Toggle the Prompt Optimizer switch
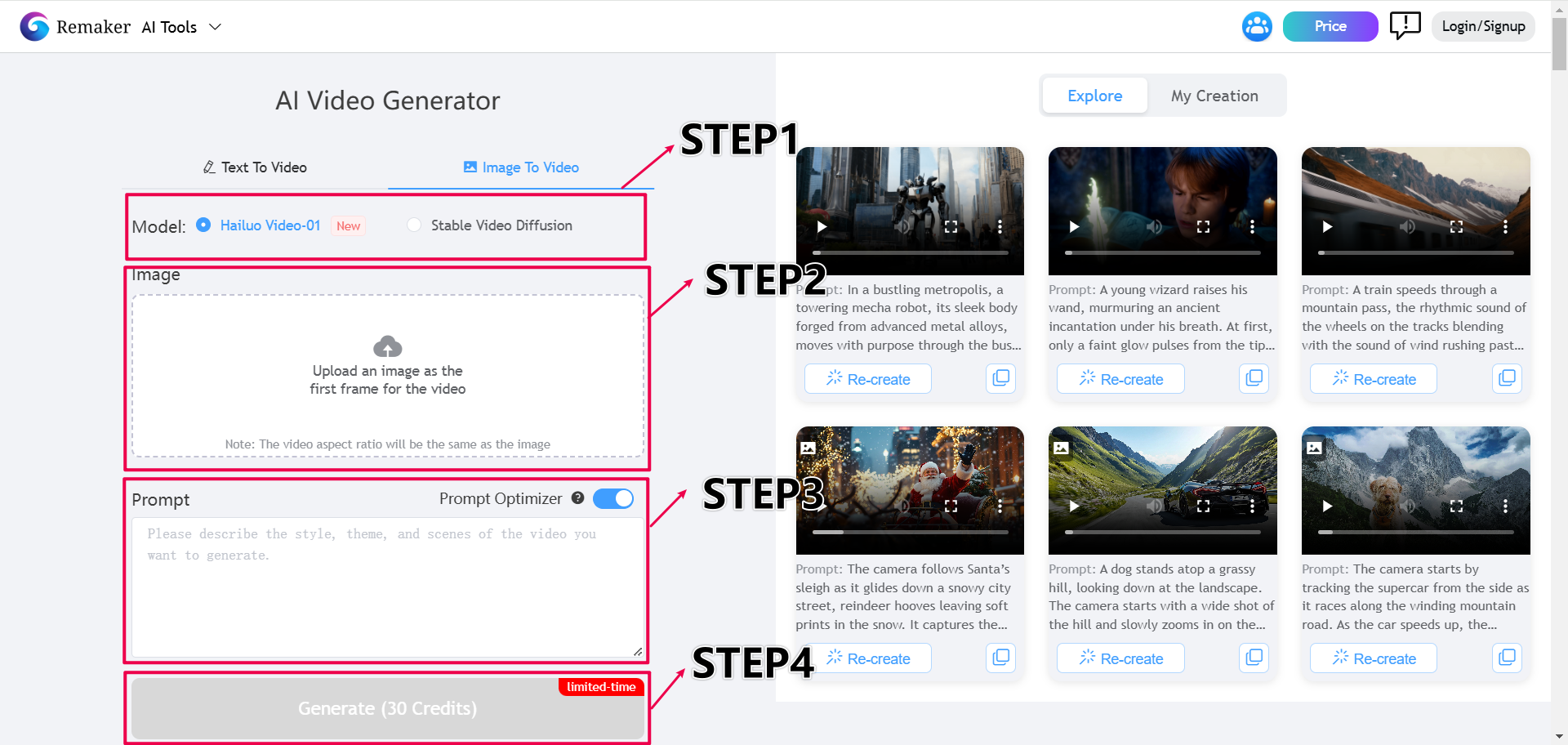The height and width of the screenshot is (745, 1568). 613,498
